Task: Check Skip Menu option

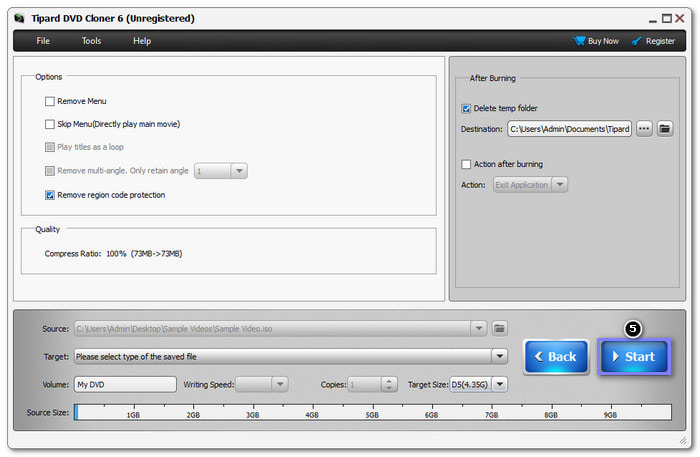Action: click(x=50, y=124)
